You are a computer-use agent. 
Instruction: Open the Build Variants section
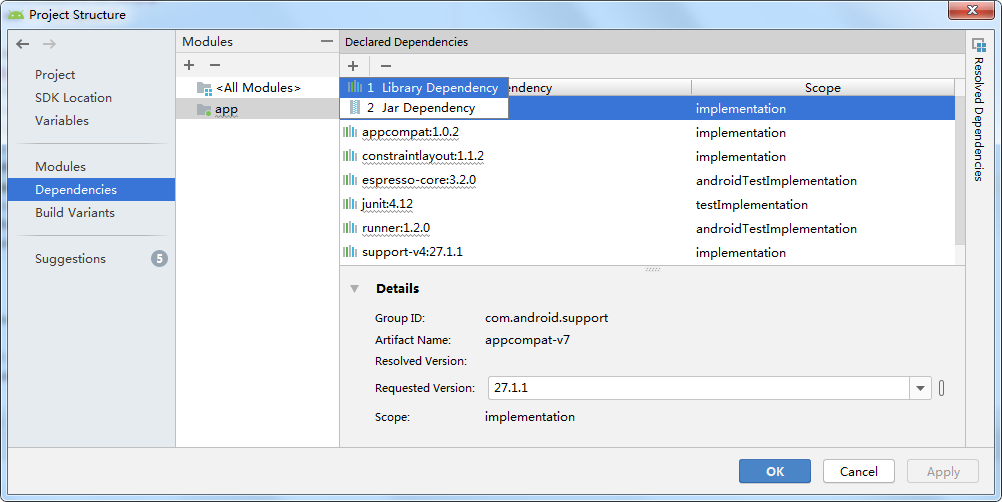(75, 213)
